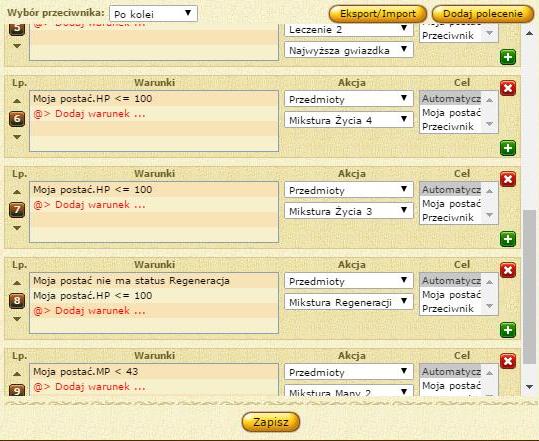Expand Mikstura Regeneracji item dropdown

click(349, 302)
